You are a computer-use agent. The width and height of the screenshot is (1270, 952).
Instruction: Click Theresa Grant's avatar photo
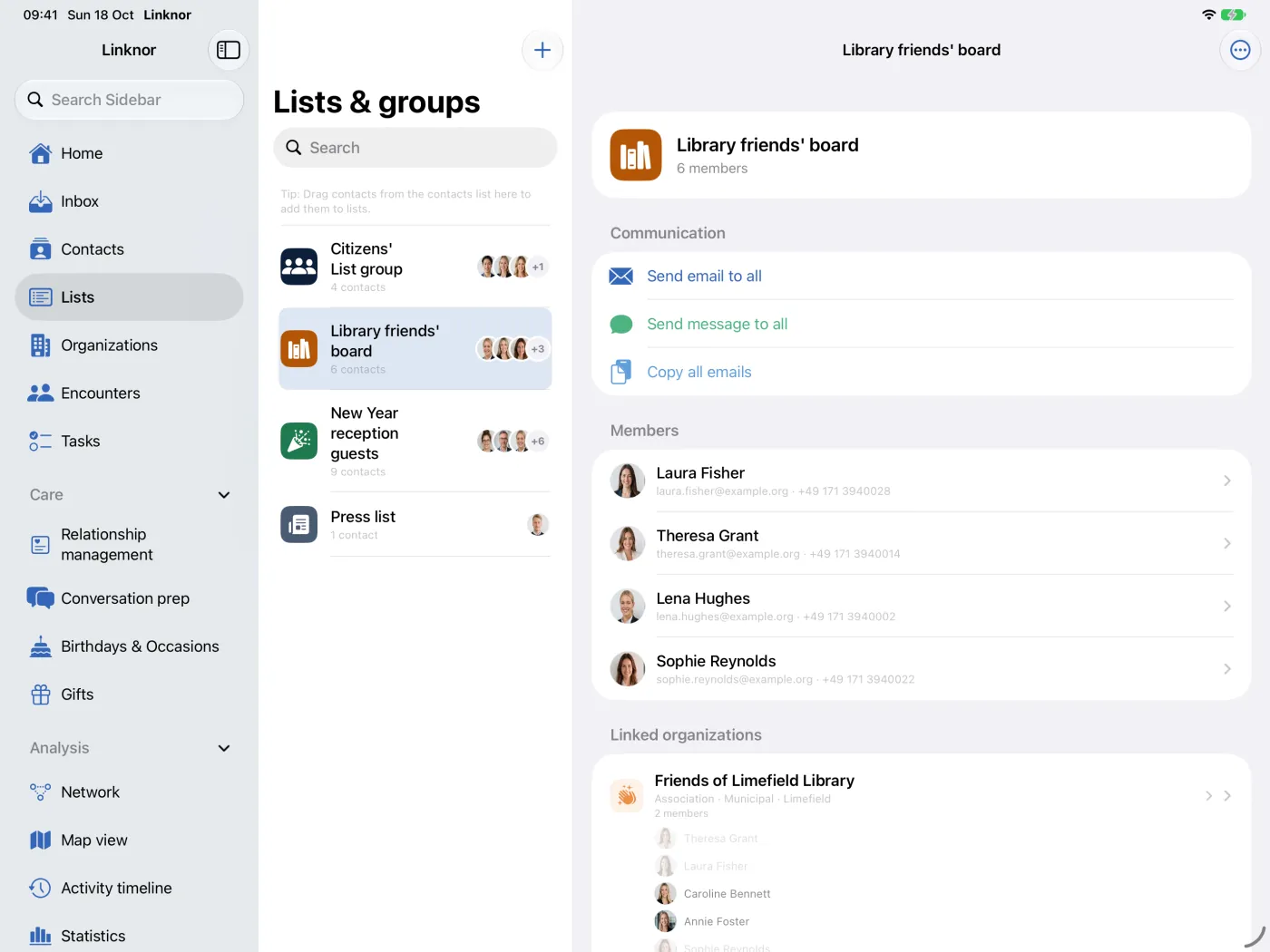click(627, 544)
